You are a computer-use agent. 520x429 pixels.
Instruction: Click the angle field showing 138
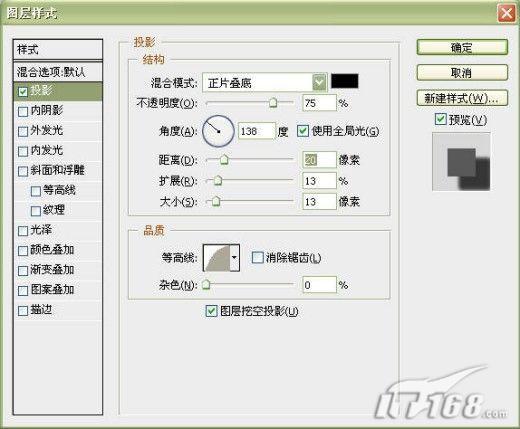coord(256,131)
